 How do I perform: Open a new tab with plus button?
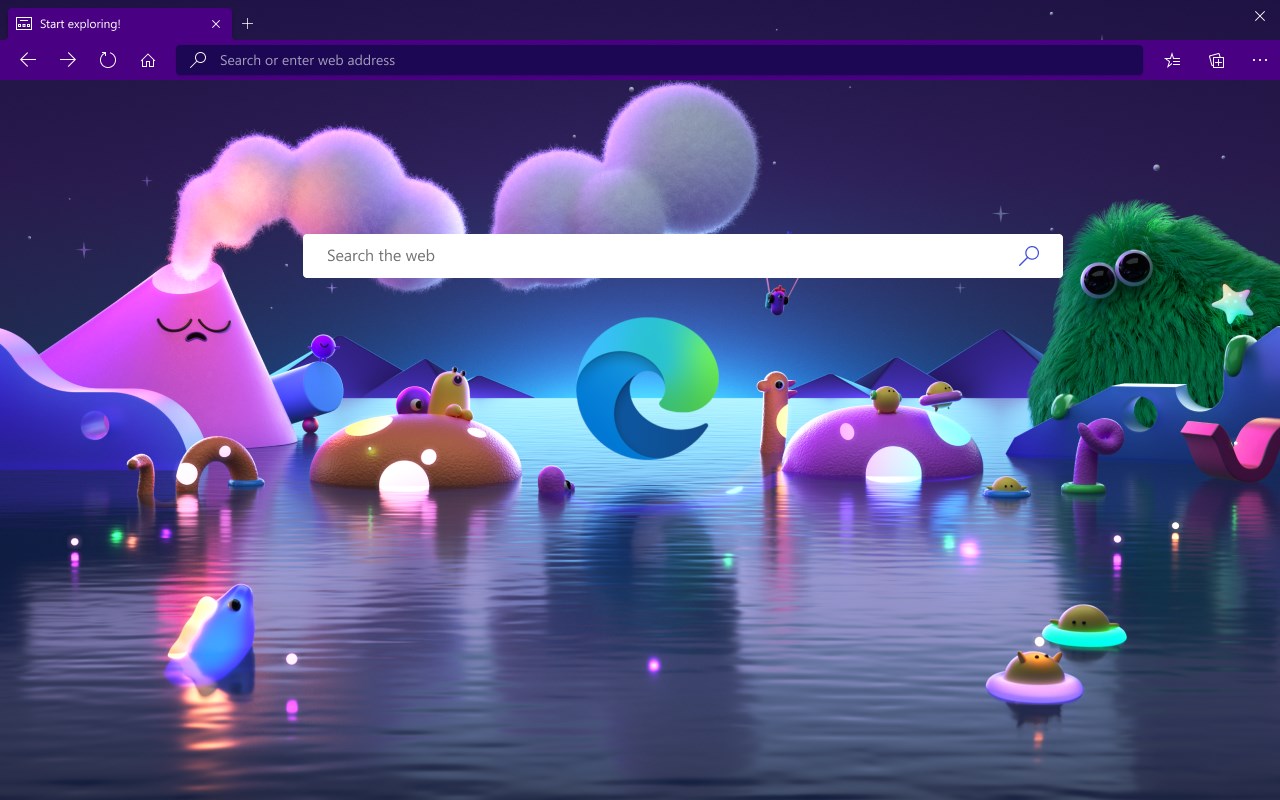pyautogui.click(x=248, y=24)
